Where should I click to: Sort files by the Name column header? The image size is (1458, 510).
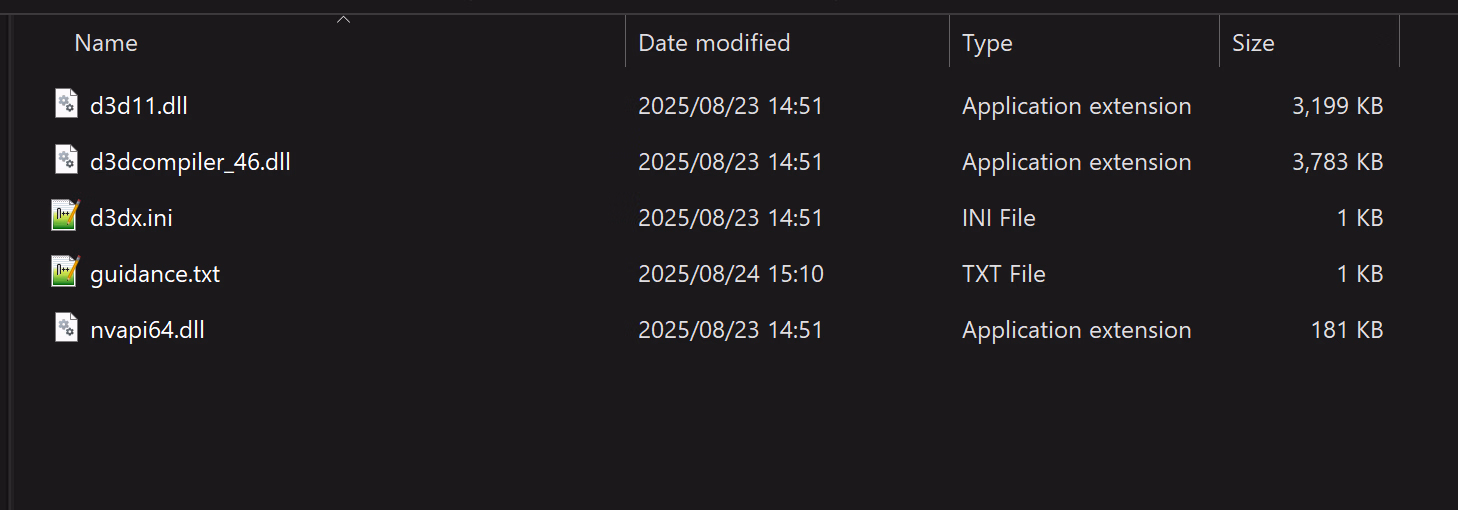[106, 43]
